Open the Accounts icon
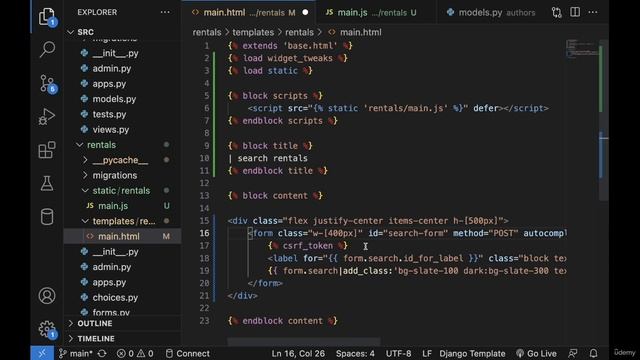Image resolution: width=640 pixels, height=360 pixels. [47, 296]
